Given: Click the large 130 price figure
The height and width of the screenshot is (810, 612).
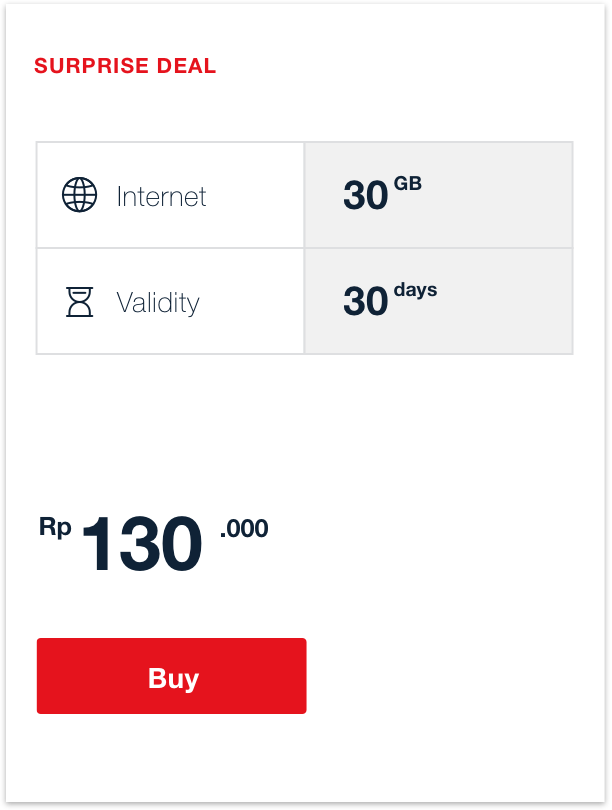Looking at the screenshot, I should coord(141,545).
